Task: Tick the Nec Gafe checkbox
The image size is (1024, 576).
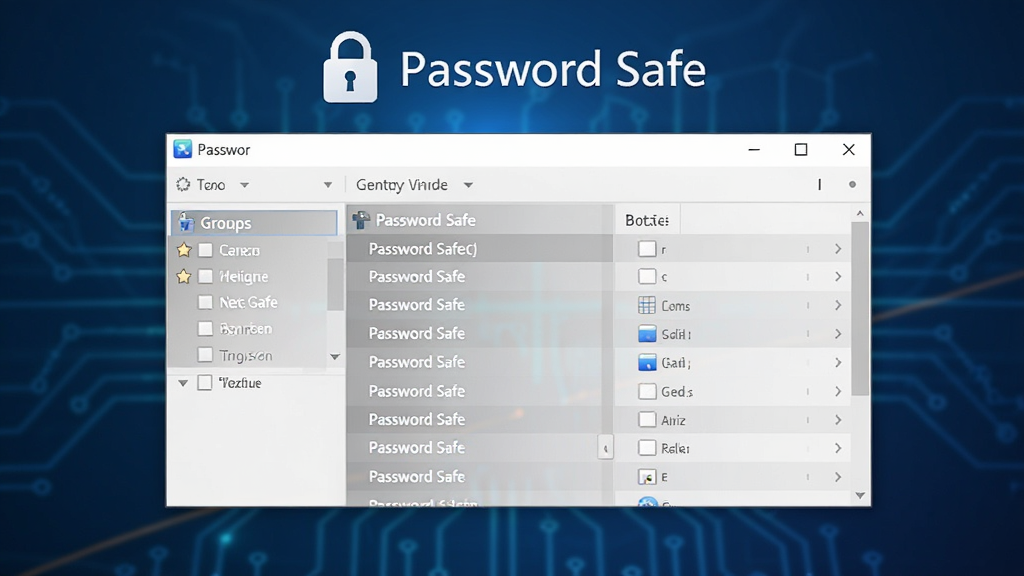Action: click(x=206, y=302)
